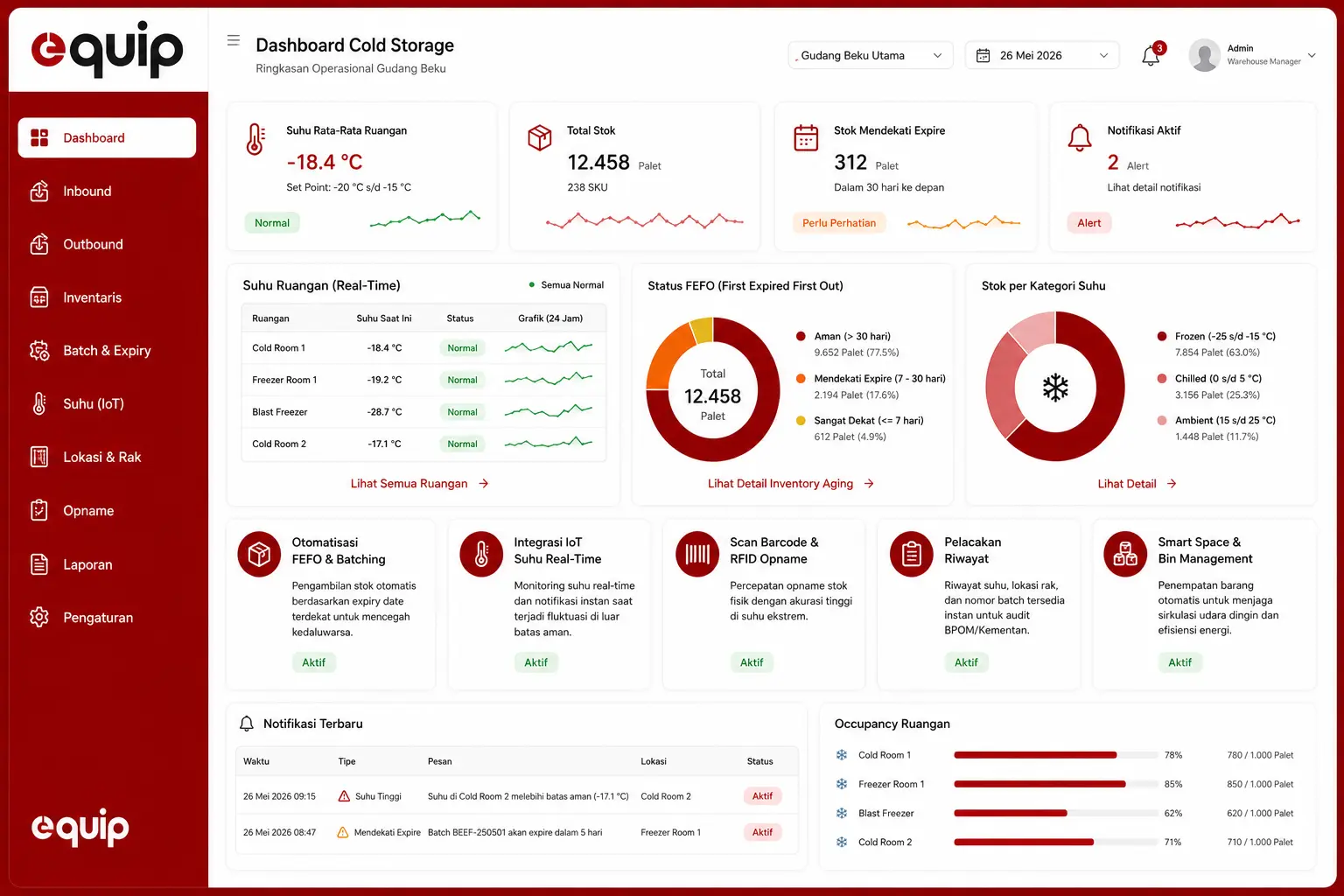1344x896 pixels.
Task: Click the Integrasi IoT thermometer icon
Action: pyautogui.click(x=481, y=554)
